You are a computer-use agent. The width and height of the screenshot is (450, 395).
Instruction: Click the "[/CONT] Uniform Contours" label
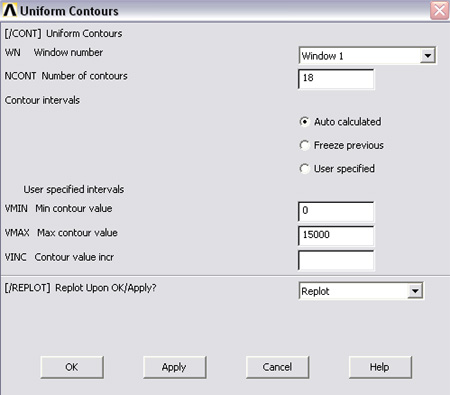(63, 34)
